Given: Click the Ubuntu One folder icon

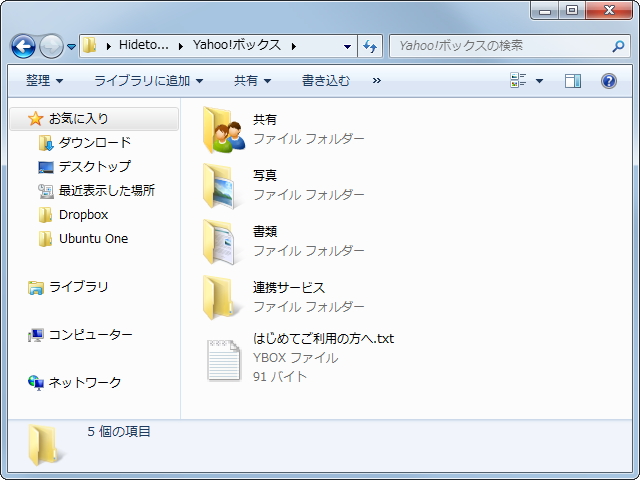Looking at the screenshot, I should pos(45,239).
